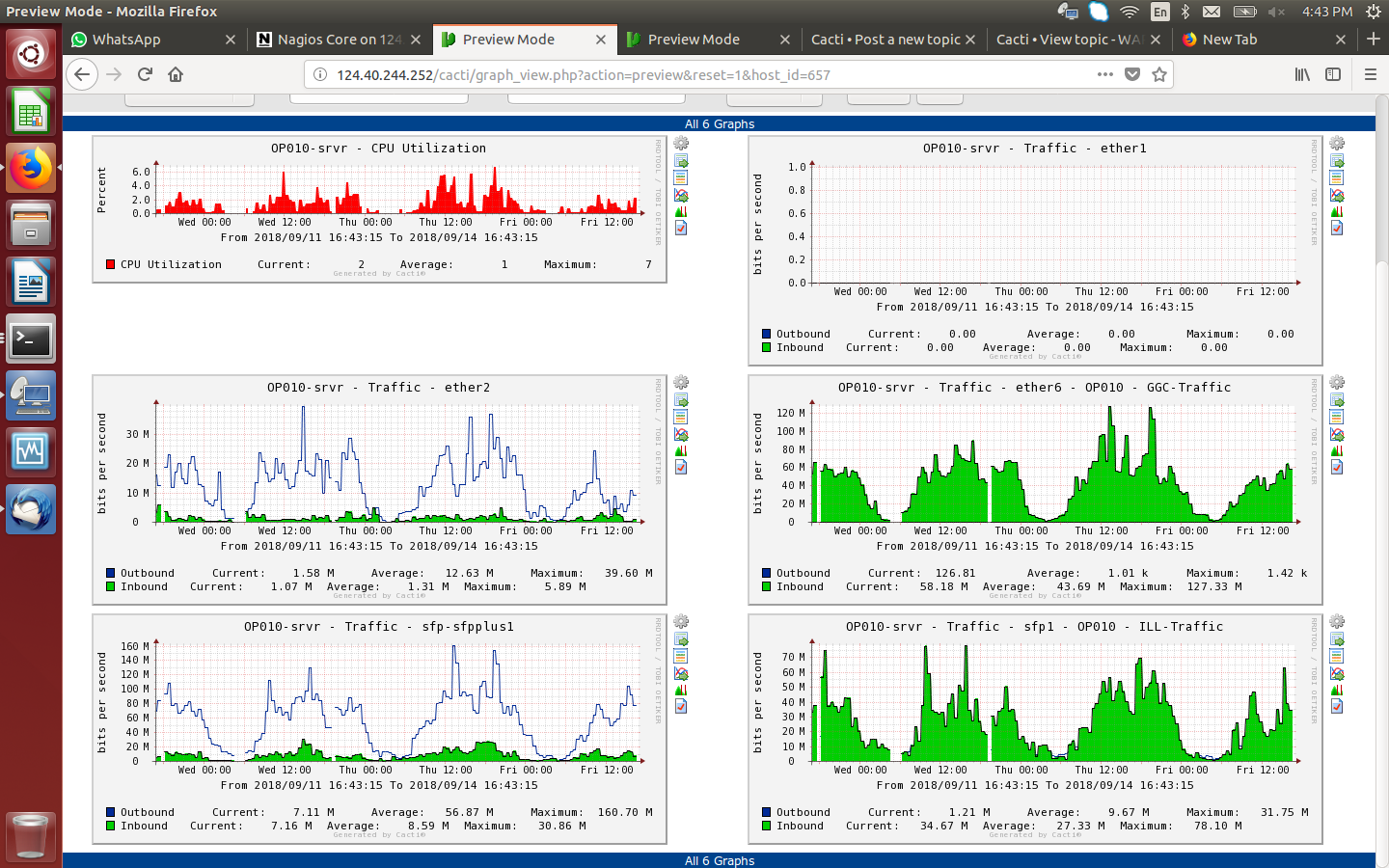Image resolution: width=1389 pixels, height=868 pixels.
Task: Show site information for the URL
Action: (320, 74)
